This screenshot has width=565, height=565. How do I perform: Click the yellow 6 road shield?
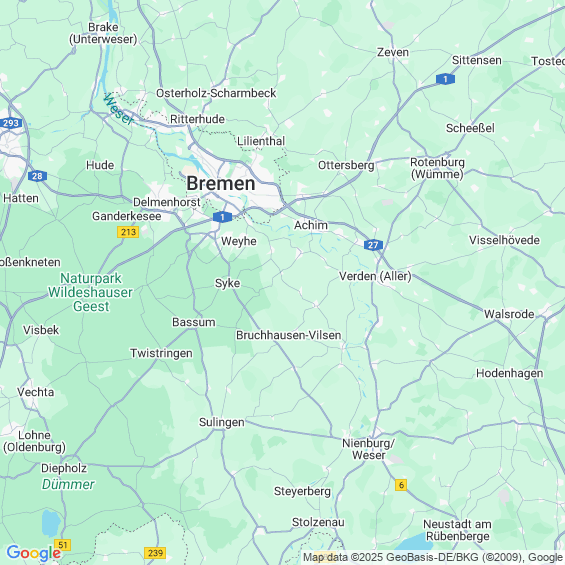401,485
